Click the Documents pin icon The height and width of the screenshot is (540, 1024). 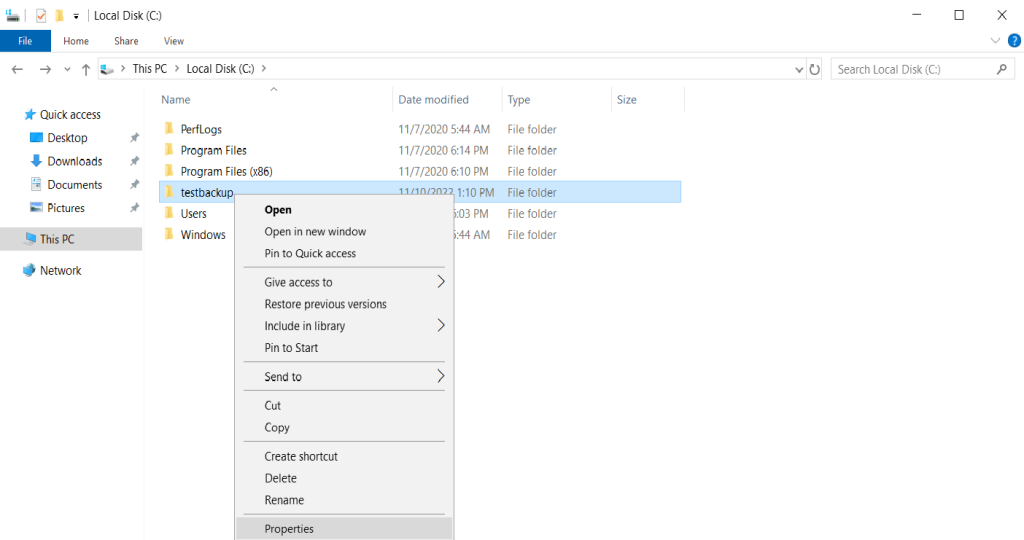tap(135, 185)
